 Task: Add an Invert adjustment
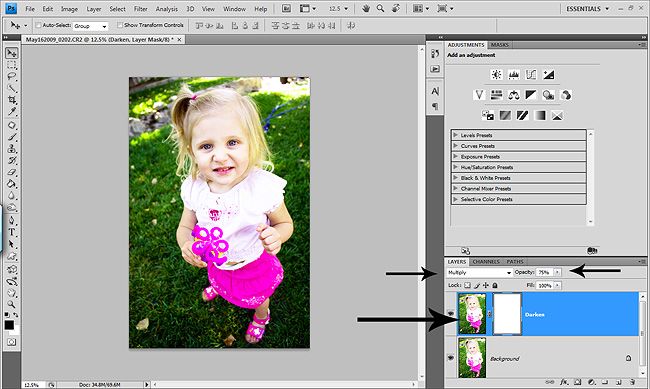point(488,115)
